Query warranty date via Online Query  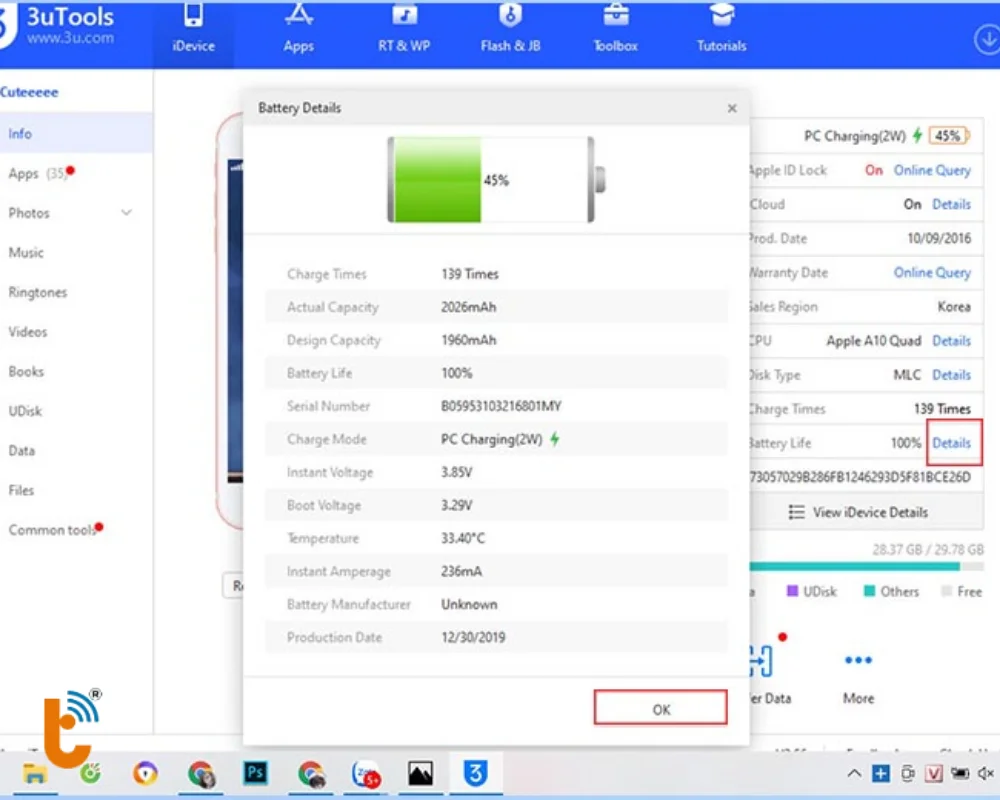pyautogui.click(x=932, y=272)
